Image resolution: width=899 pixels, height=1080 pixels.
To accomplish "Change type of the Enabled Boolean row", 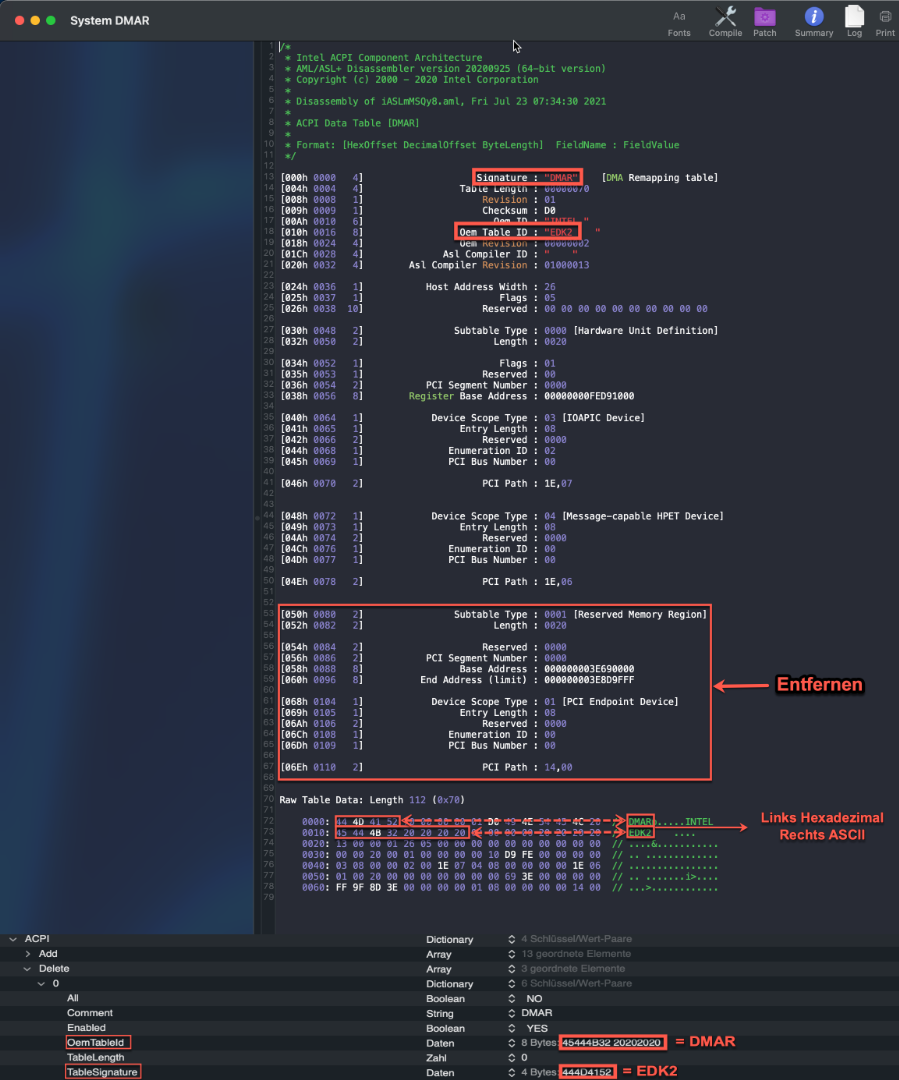I will pos(512,1028).
